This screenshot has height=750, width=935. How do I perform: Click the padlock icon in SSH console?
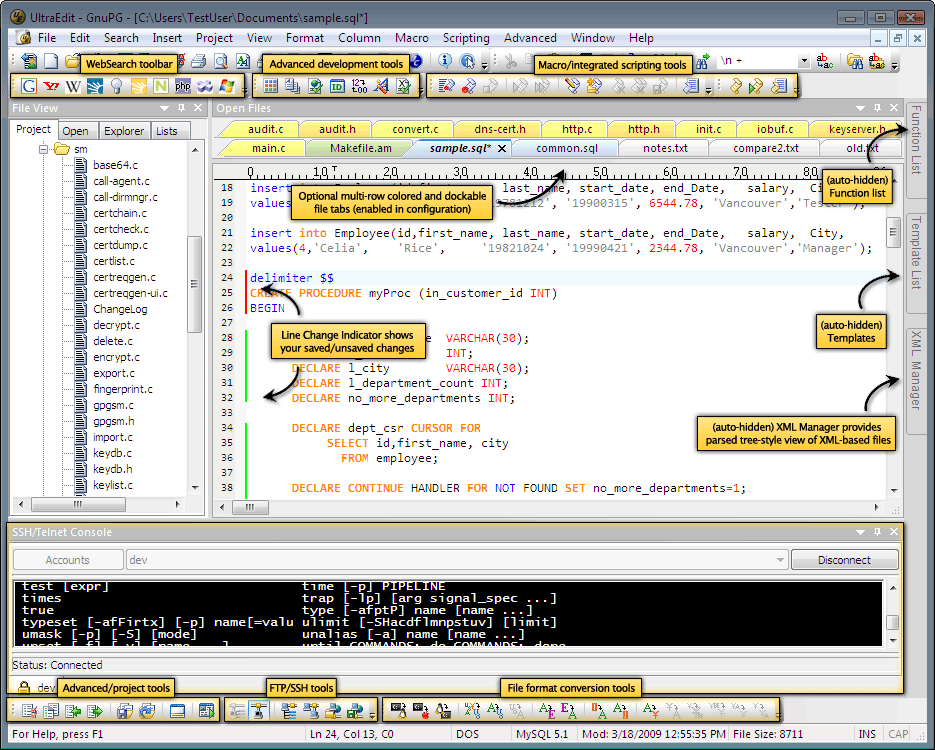tap(23, 688)
